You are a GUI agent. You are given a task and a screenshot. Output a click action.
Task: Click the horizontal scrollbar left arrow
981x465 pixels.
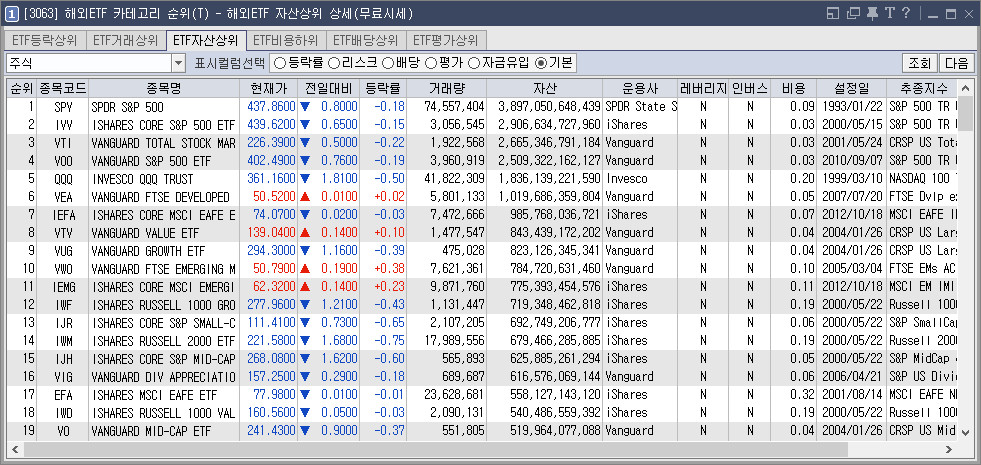15,449
